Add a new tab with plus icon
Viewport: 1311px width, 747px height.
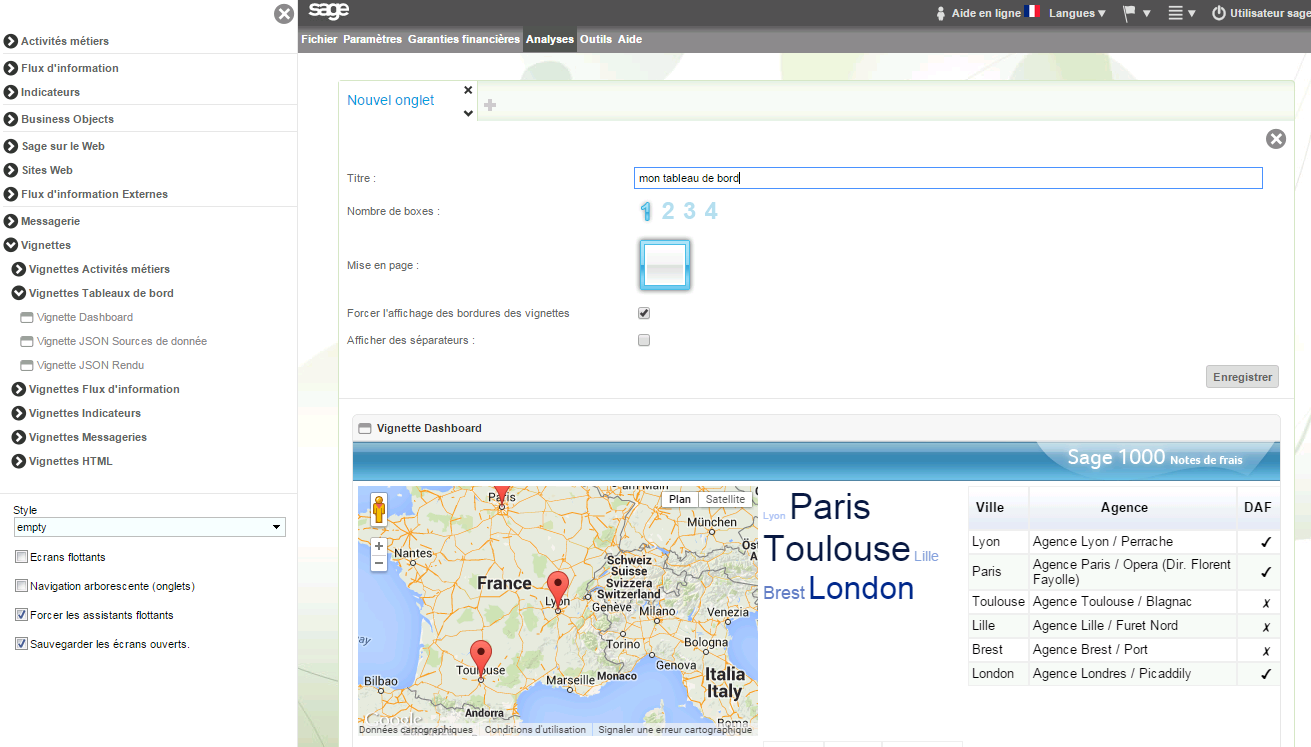click(490, 104)
